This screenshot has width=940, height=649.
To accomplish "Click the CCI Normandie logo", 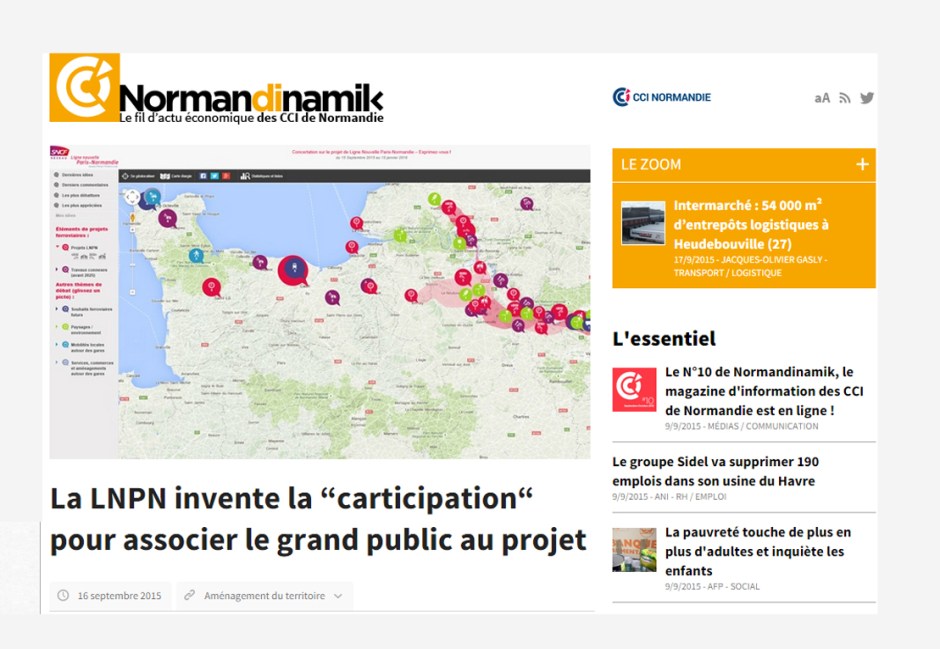I will click(661, 97).
